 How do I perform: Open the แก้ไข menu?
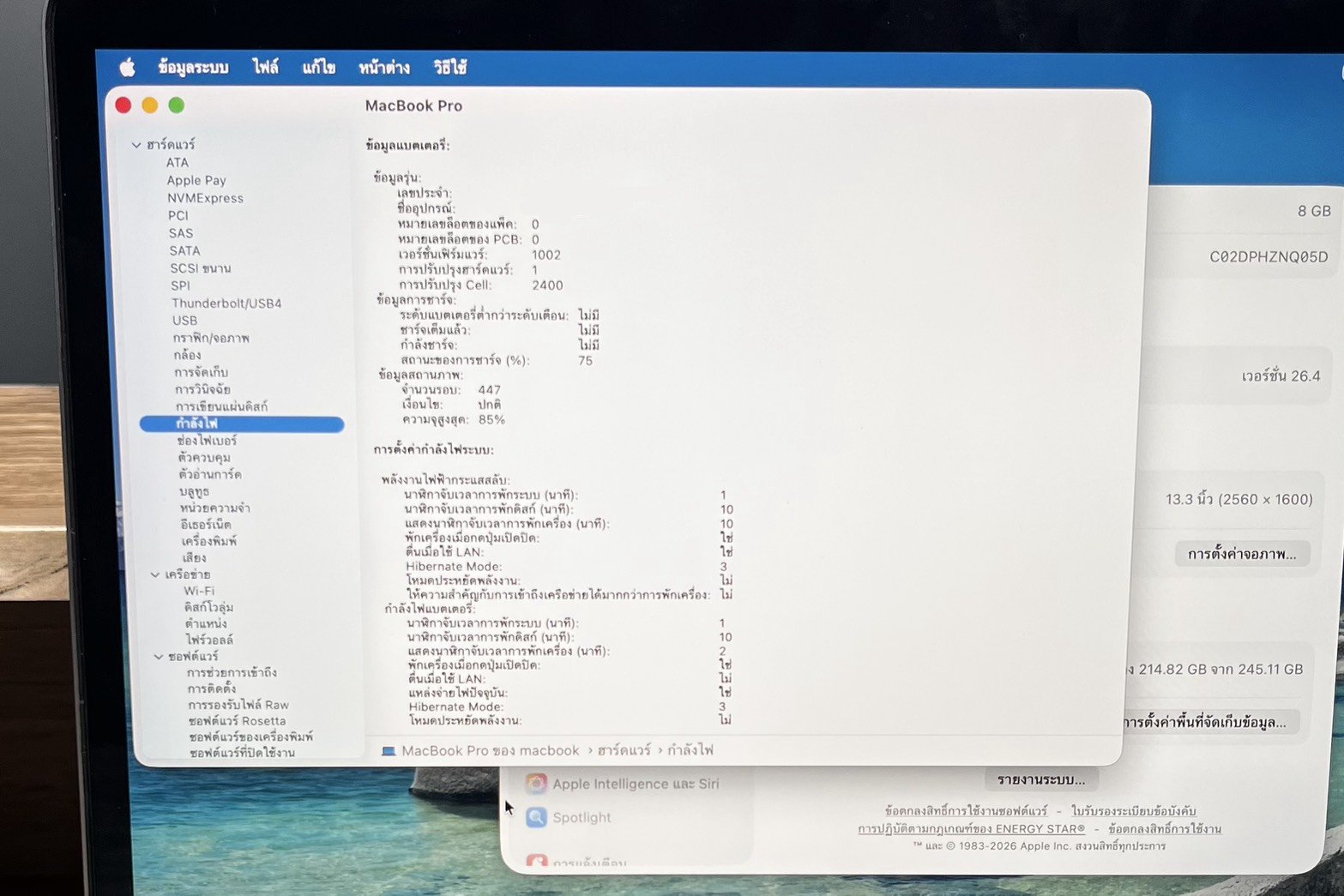tap(318, 67)
